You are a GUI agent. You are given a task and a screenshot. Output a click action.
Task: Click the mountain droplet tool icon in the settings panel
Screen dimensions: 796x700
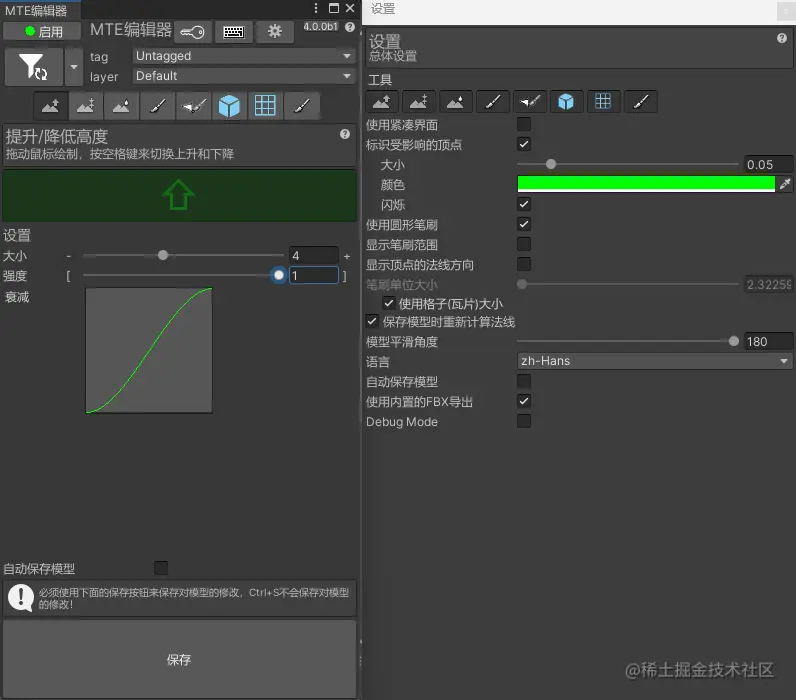click(x=456, y=102)
